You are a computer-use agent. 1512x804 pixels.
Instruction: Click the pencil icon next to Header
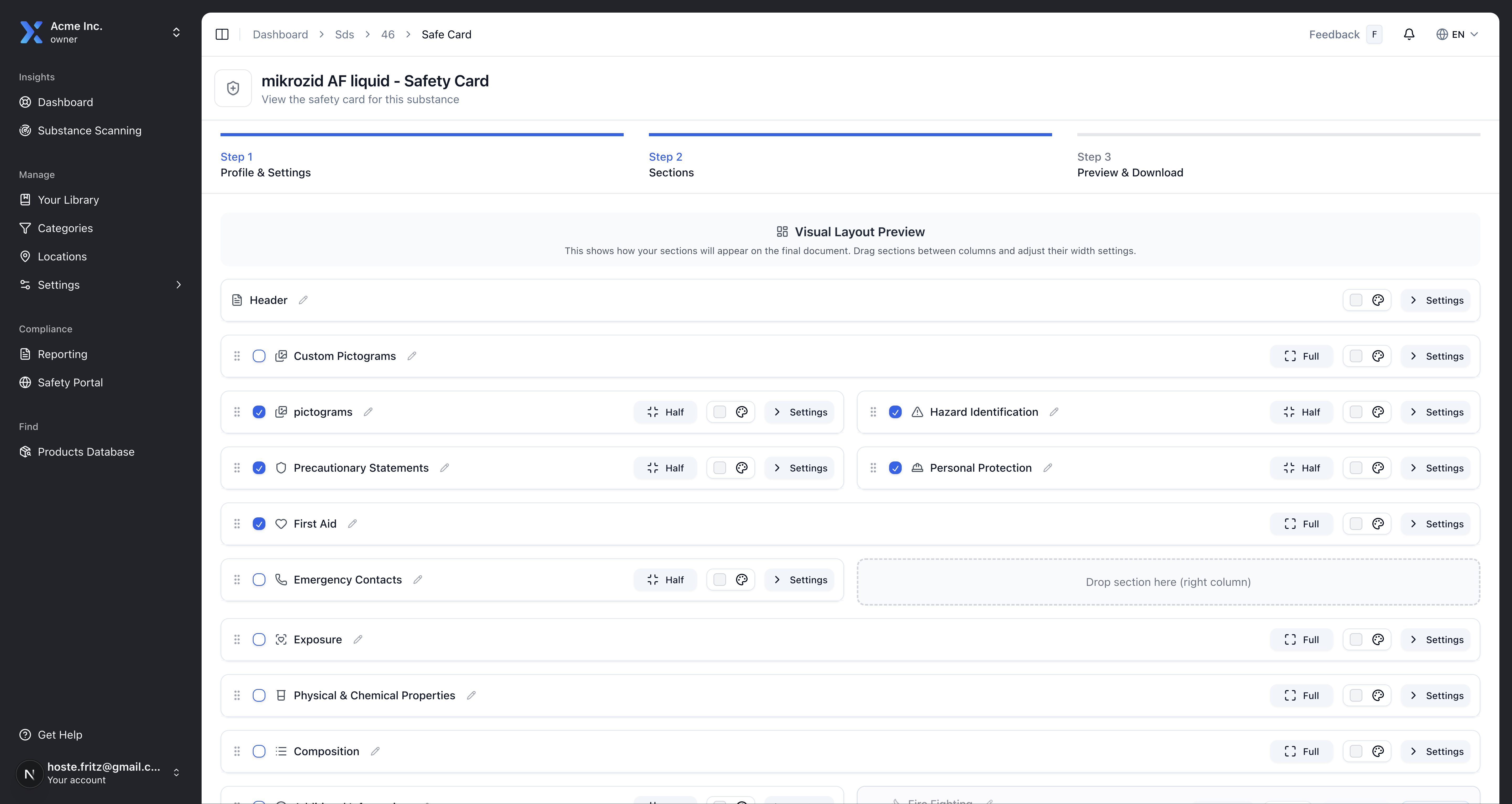[303, 300]
